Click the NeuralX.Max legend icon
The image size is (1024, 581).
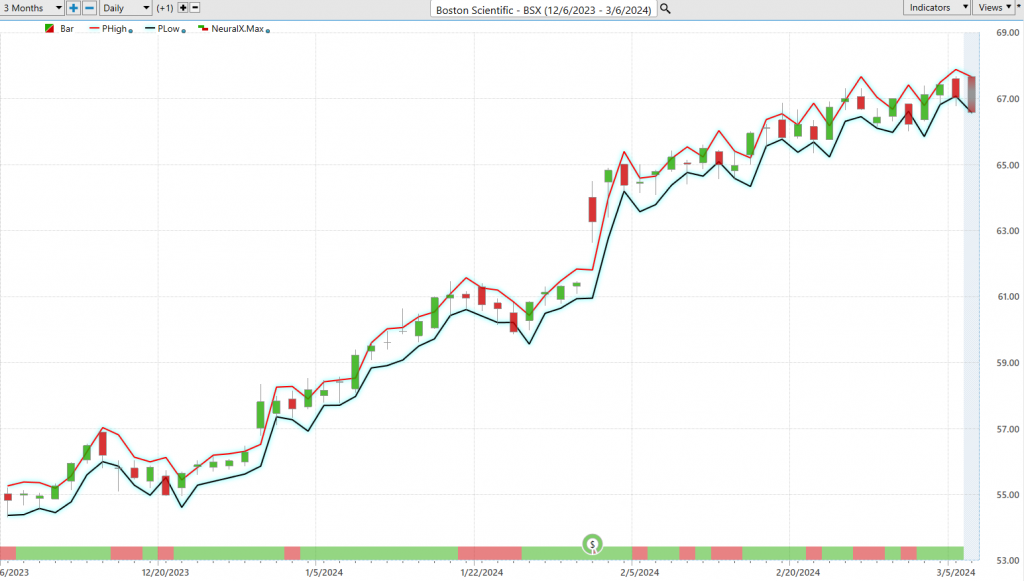coord(203,28)
